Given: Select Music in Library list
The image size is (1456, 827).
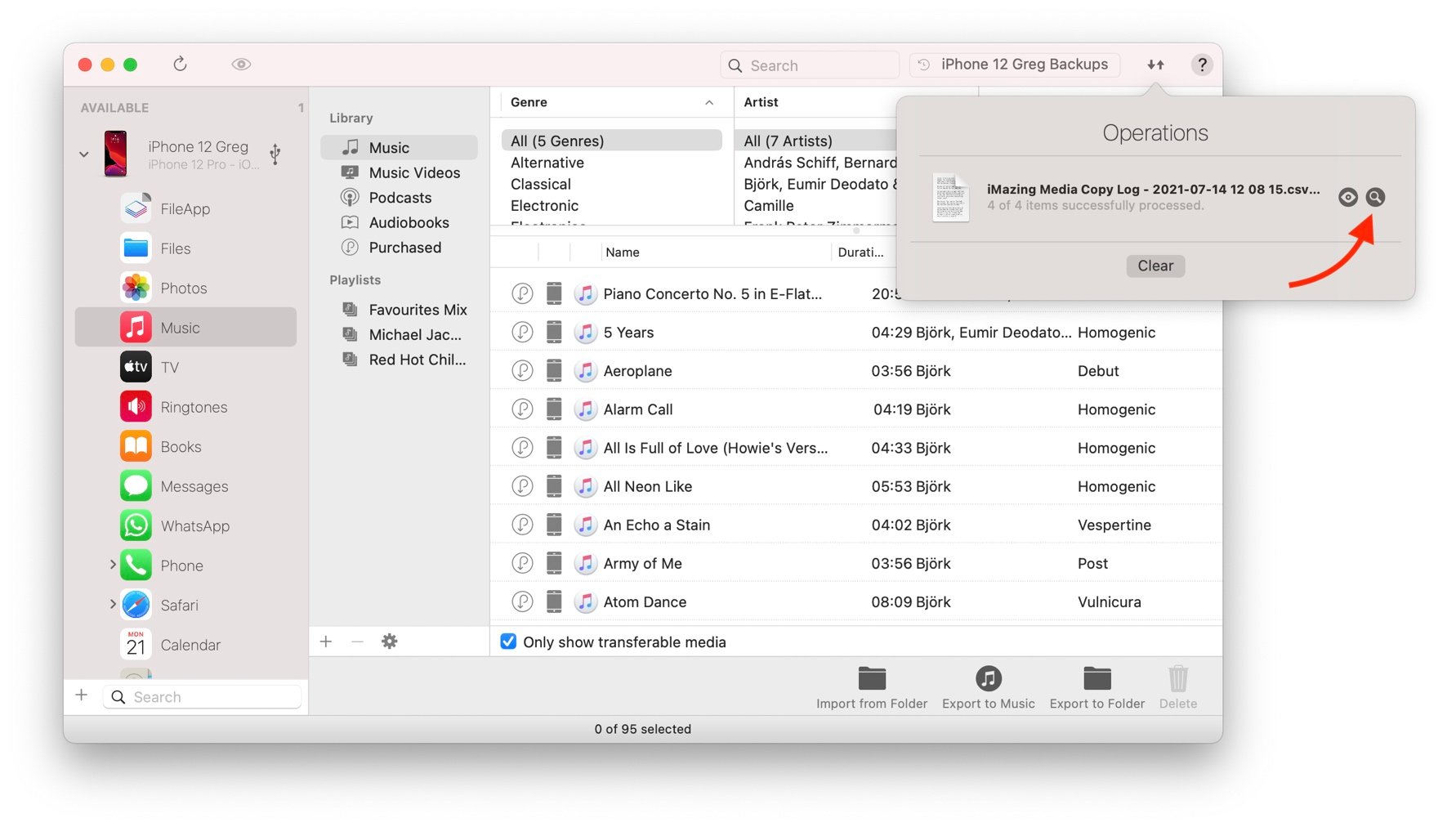Looking at the screenshot, I should (399, 148).
